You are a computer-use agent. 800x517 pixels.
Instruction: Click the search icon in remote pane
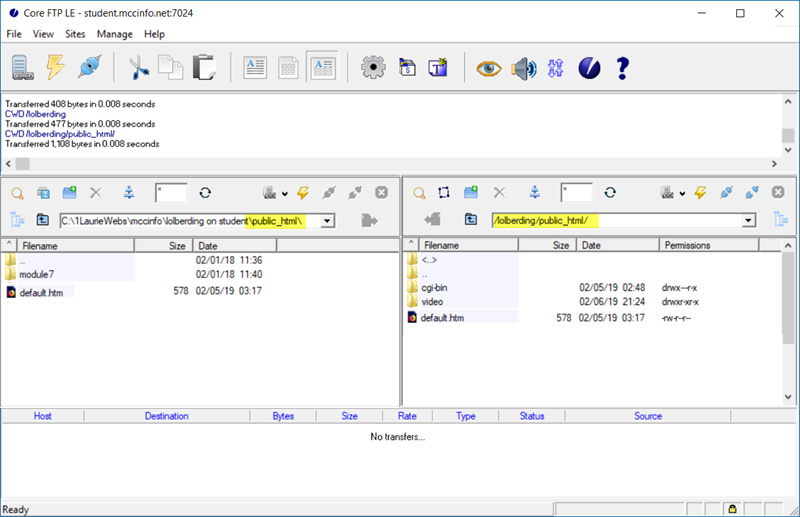coord(419,193)
